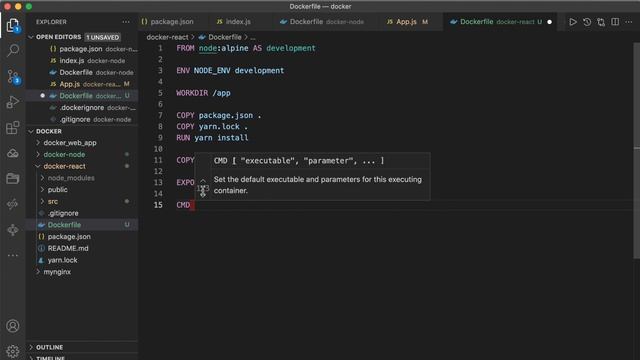Open the timeline history icon in editor toolbar
Image resolution: width=640 pixels, height=360 pixels.
(x=587, y=22)
